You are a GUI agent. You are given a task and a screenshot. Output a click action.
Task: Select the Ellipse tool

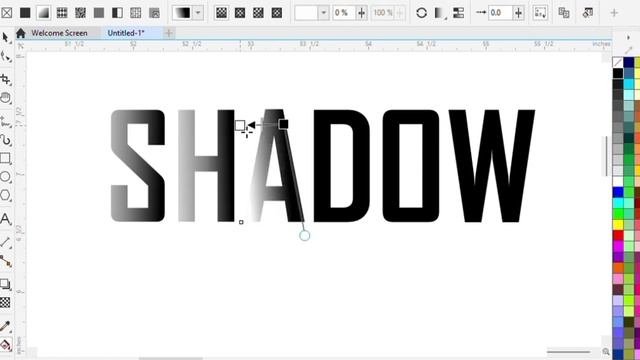(x=6, y=177)
